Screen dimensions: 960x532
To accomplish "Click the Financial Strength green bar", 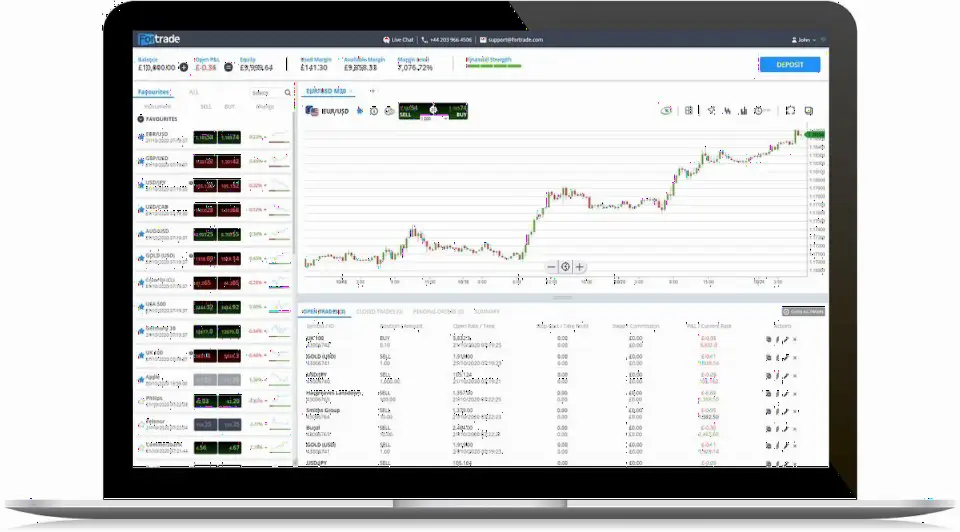I will pyautogui.click(x=493, y=66).
